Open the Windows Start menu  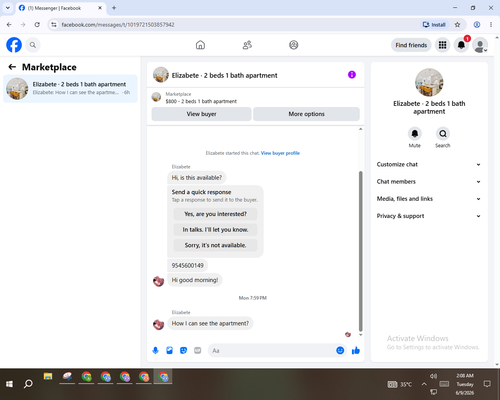coord(9,384)
